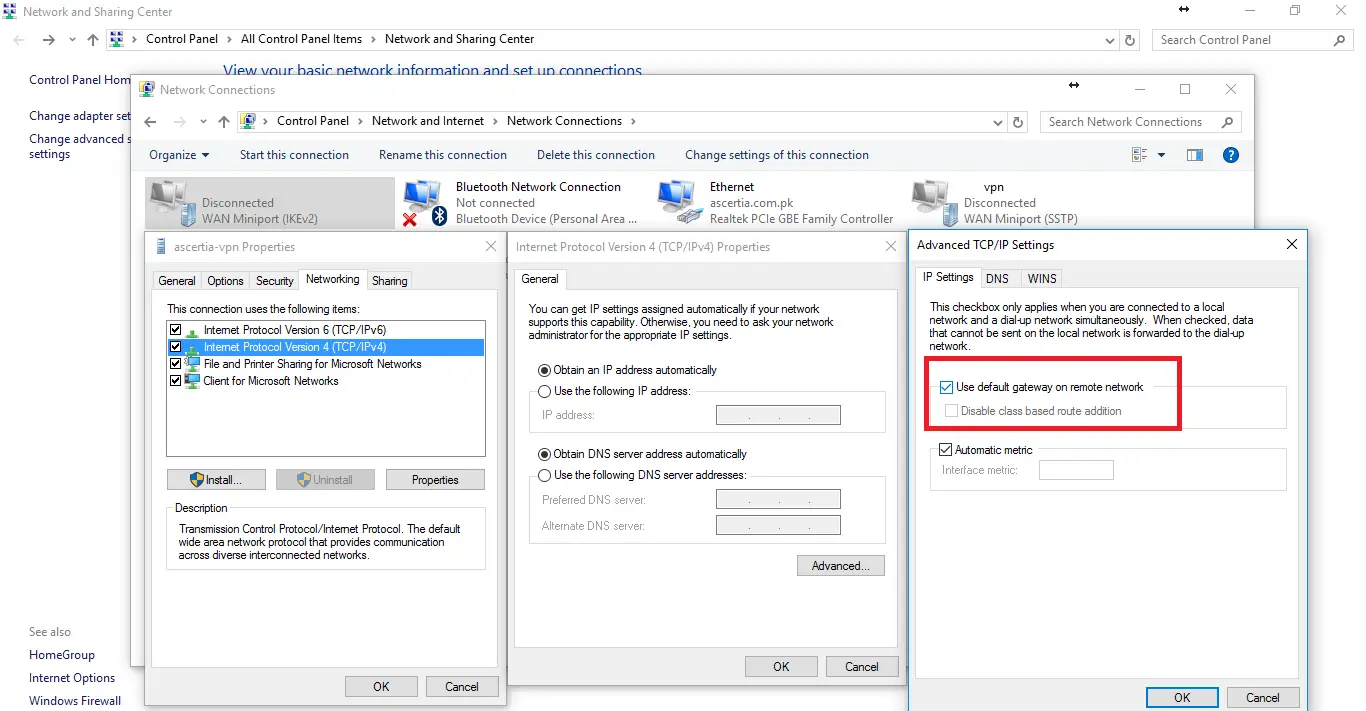Click the Up arrow in Network Connections window
This screenshot has height=711, width=1366.
click(223, 122)
